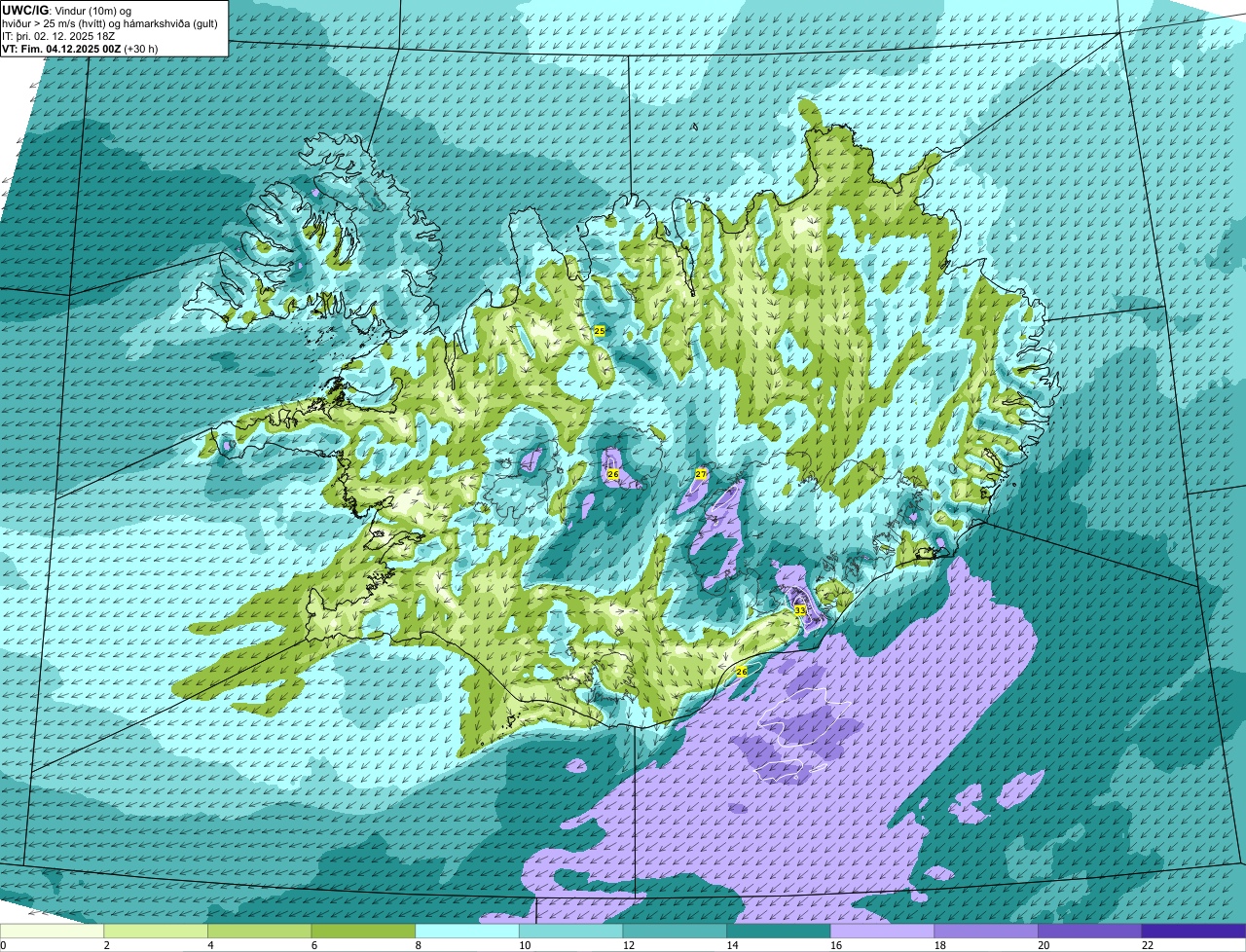This screenshot has width=1246, height=952.
Task: Click the yellow gust label reading 27
Action: tap(701, 474)
